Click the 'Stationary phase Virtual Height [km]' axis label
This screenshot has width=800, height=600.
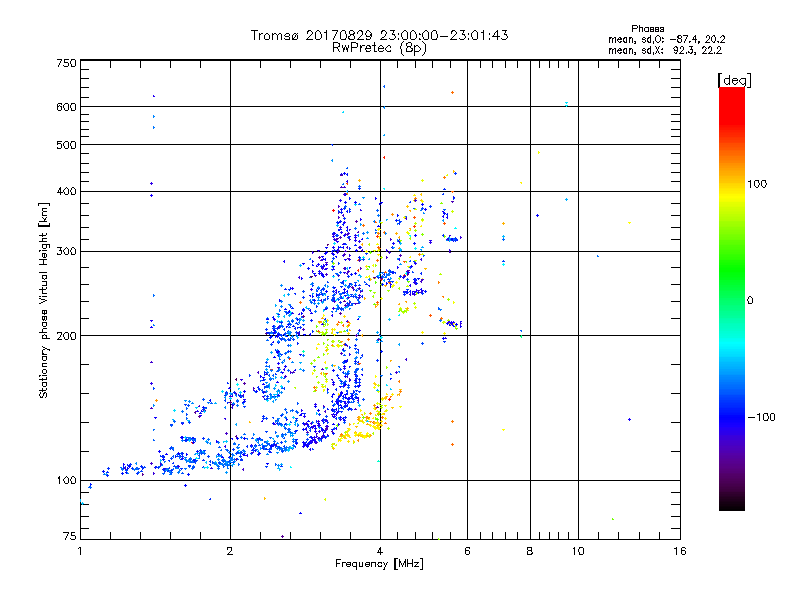click(43, 301)
